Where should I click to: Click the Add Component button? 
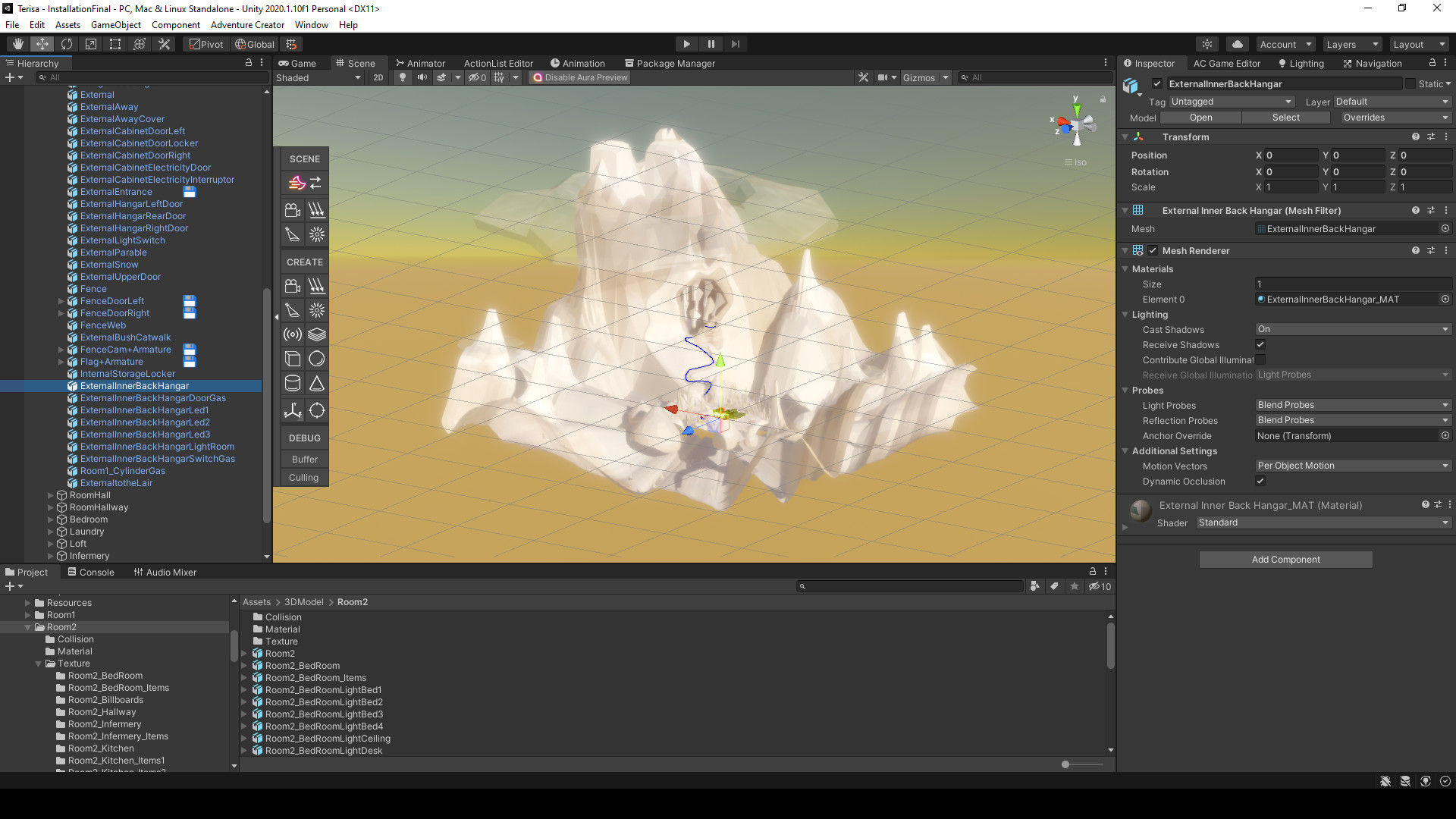tap(1285, 560)
